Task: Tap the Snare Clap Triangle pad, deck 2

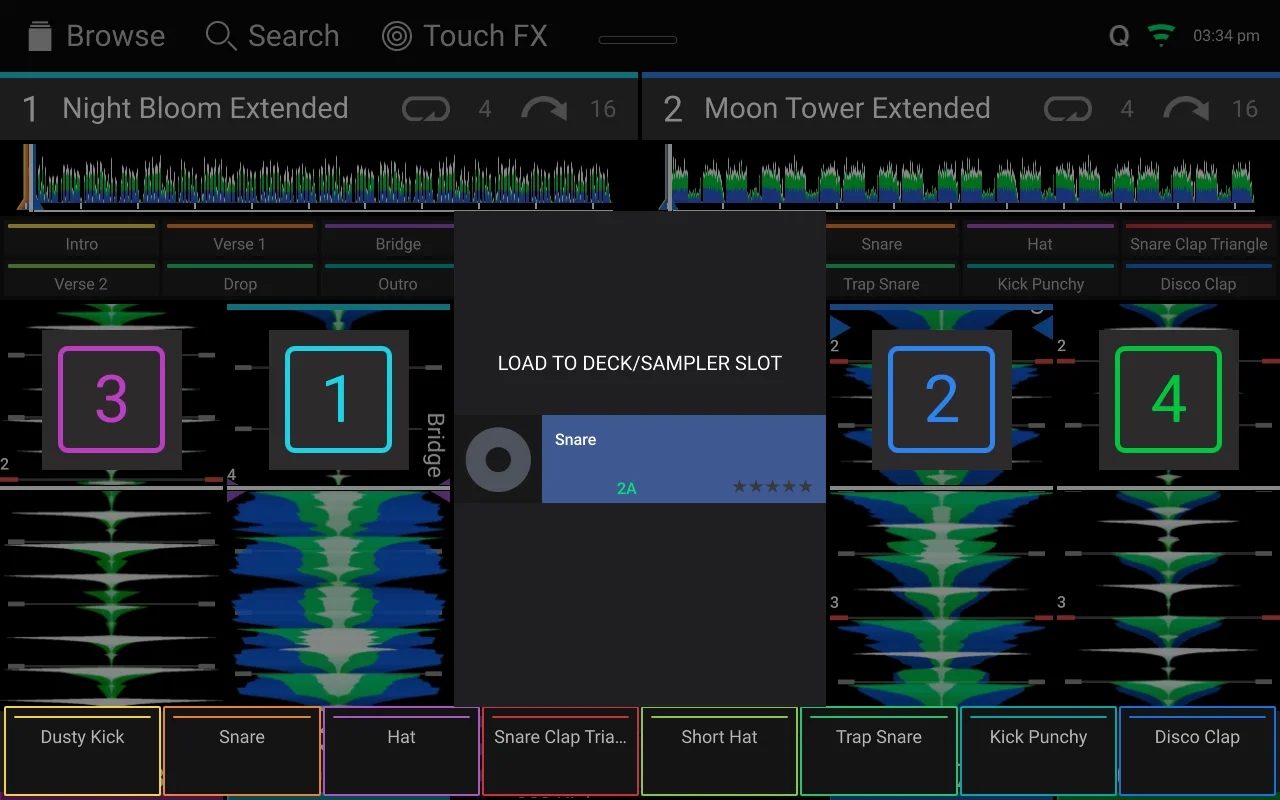Action: (1198, 242)
